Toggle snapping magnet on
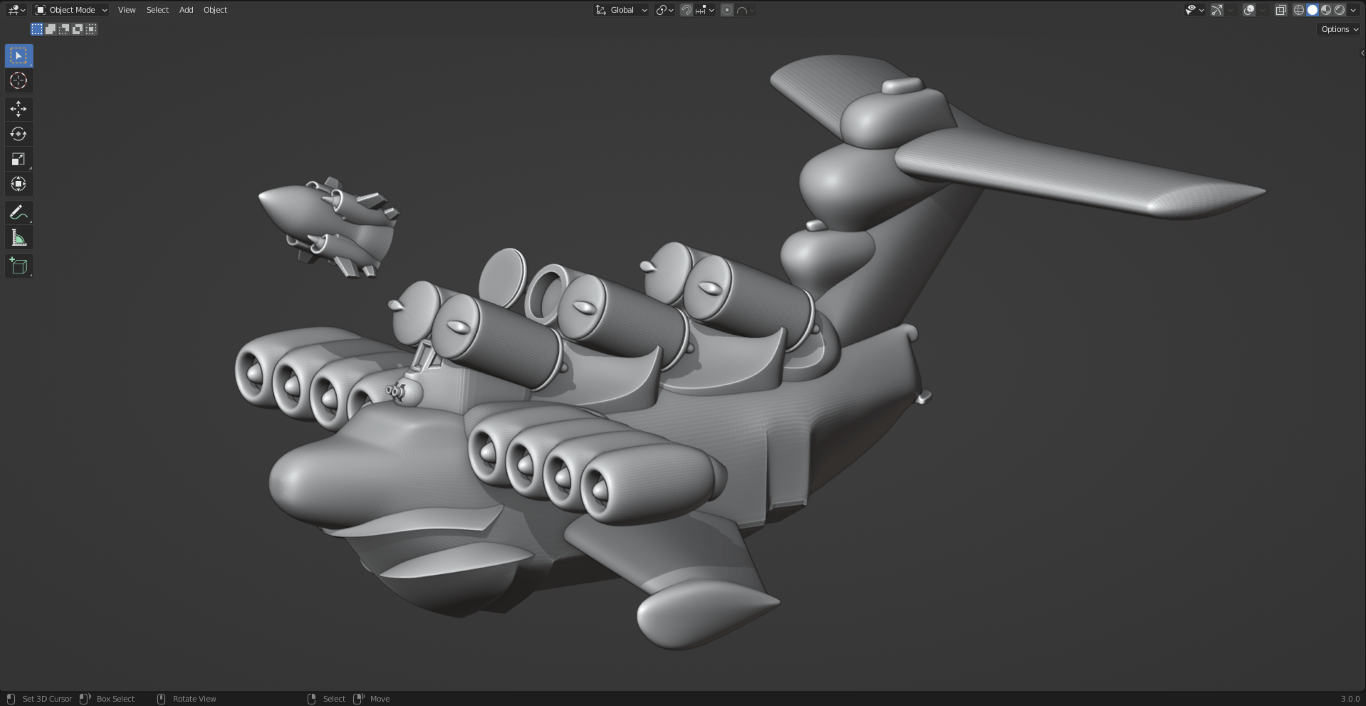This screenshot has height=706, width=1366. (x=687, y=10)
